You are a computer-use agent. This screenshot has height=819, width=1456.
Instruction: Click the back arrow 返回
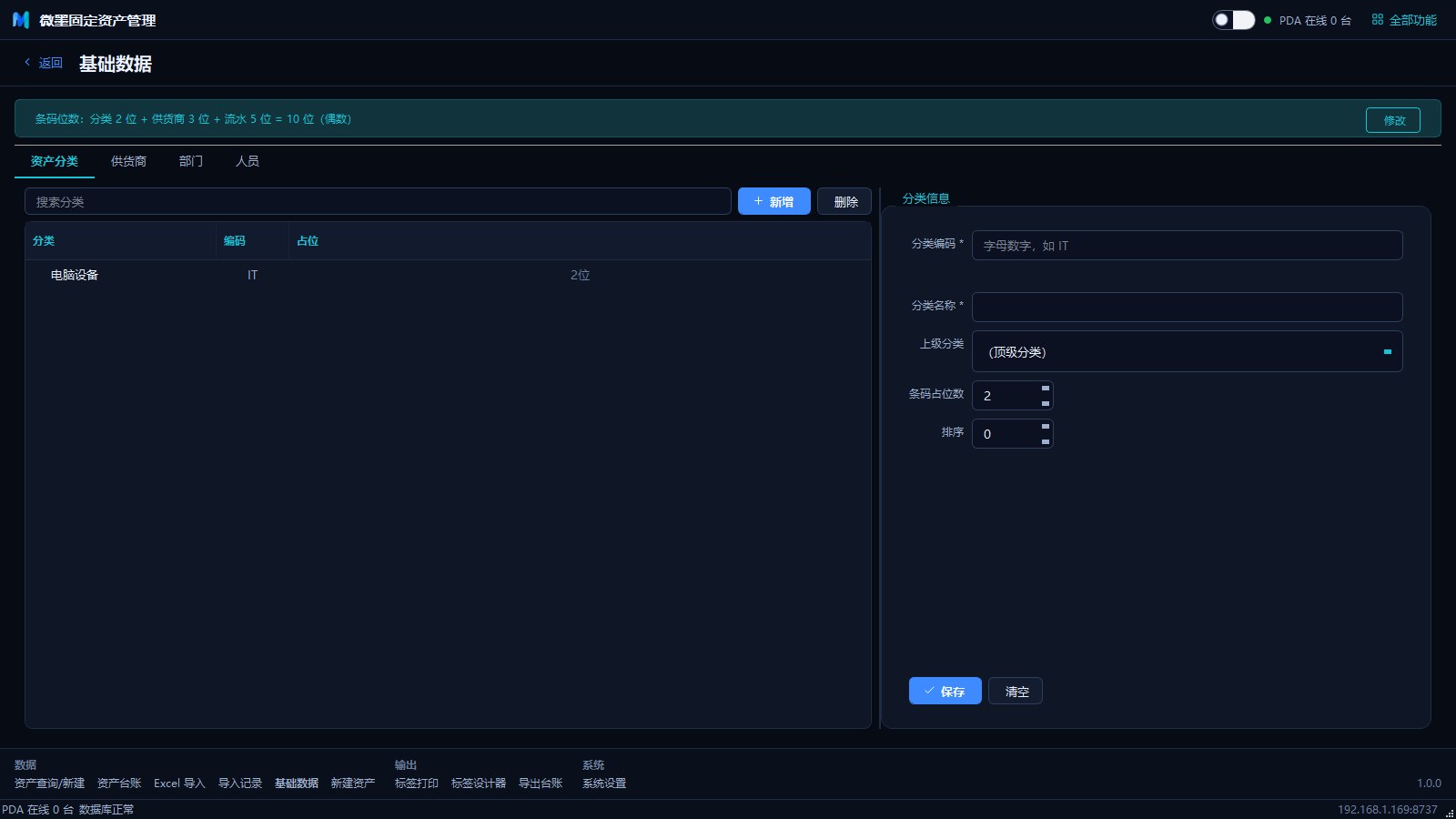[43, 63]
